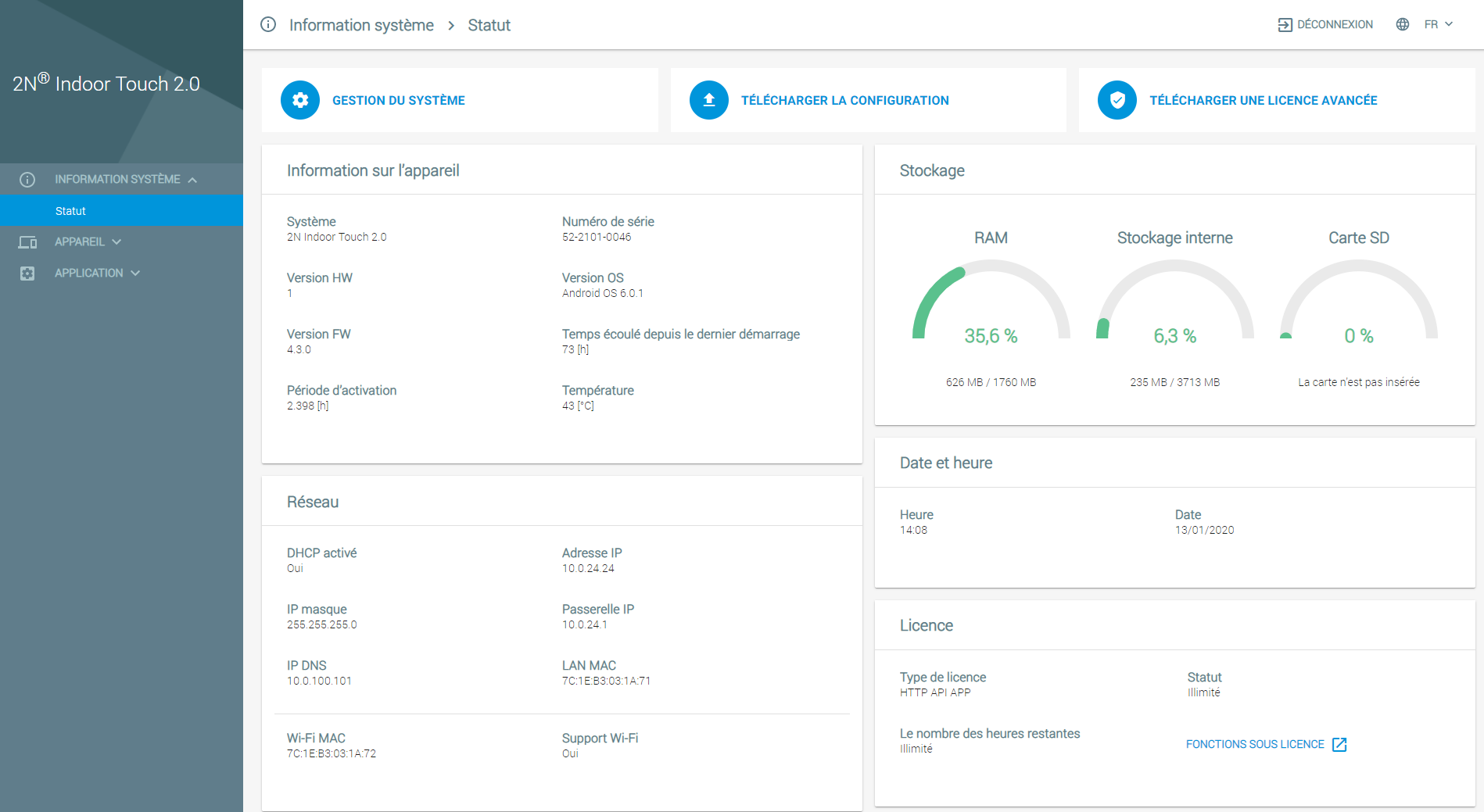Click the Déconnexion button
This screenshot has height=812, width=1484.
coord(1325,25)
